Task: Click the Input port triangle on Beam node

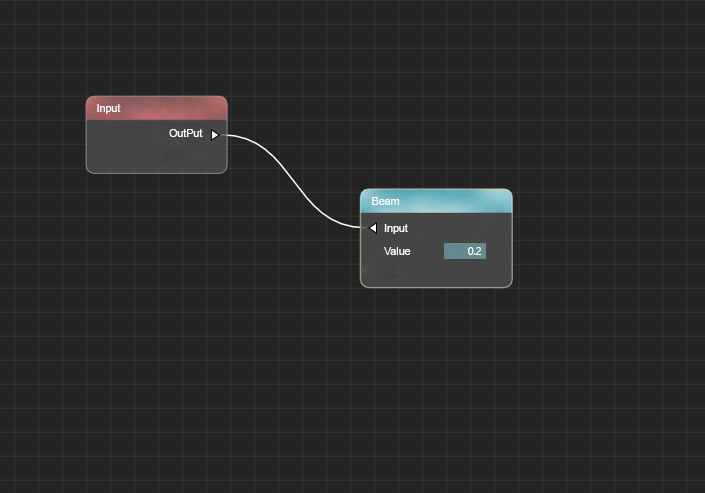Action: 373,228
